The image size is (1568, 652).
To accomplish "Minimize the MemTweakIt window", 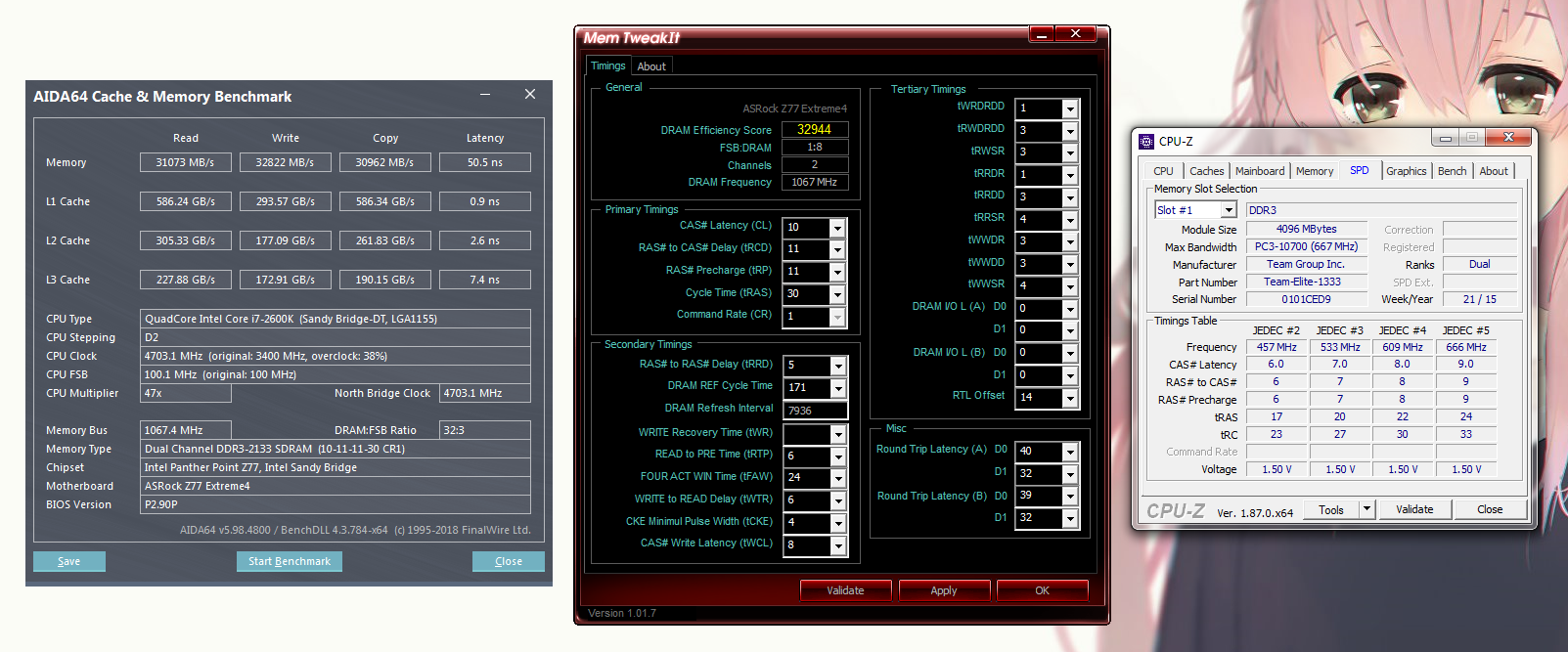I will [x=1042, y=34].
